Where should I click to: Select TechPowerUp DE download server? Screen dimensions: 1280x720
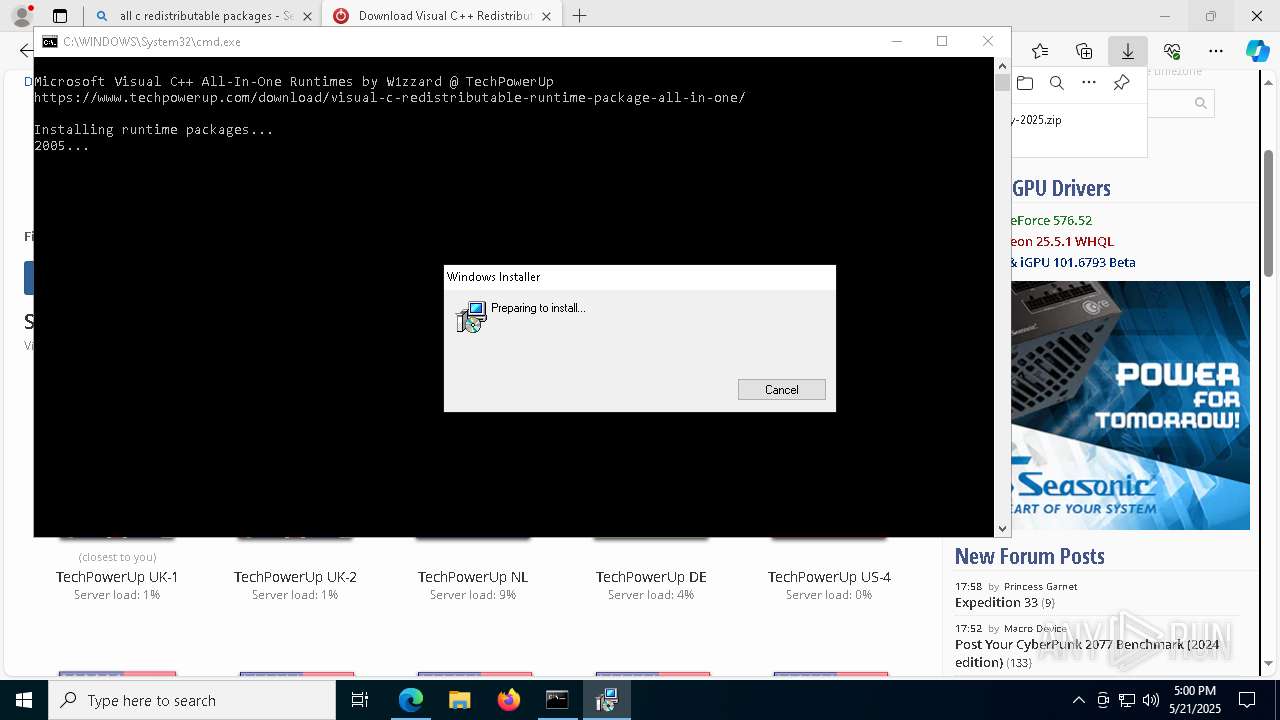(x=651, y=577)
